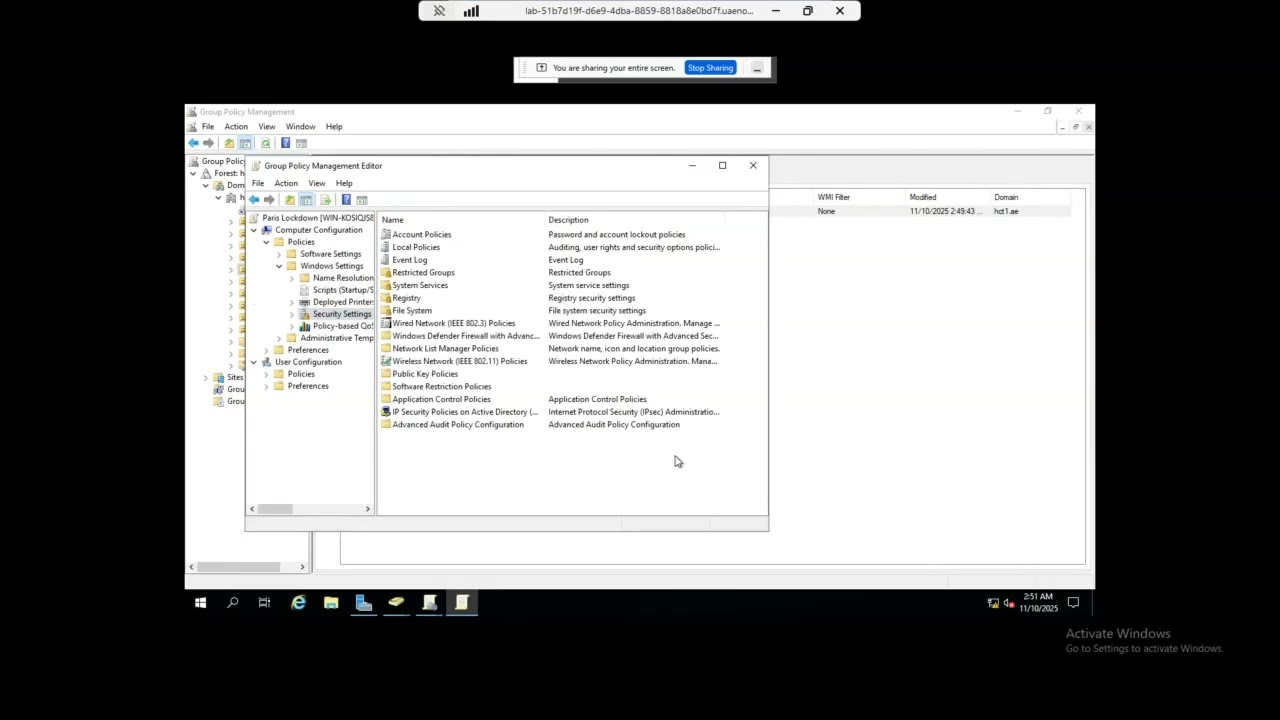Viewport: 1280px width, 720px height.
Task: Click Help icon in Group Policy Management toolbar
Action: pyautogui.click(x=285, y=143)
